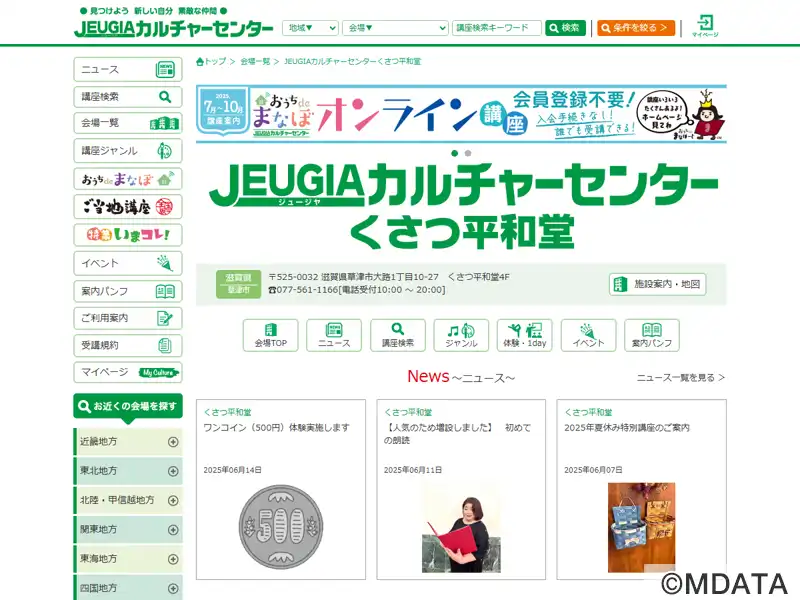Open 講座ジャンル in the left sidebar
This screenshot has height=600, width=800.
[128, 151]
